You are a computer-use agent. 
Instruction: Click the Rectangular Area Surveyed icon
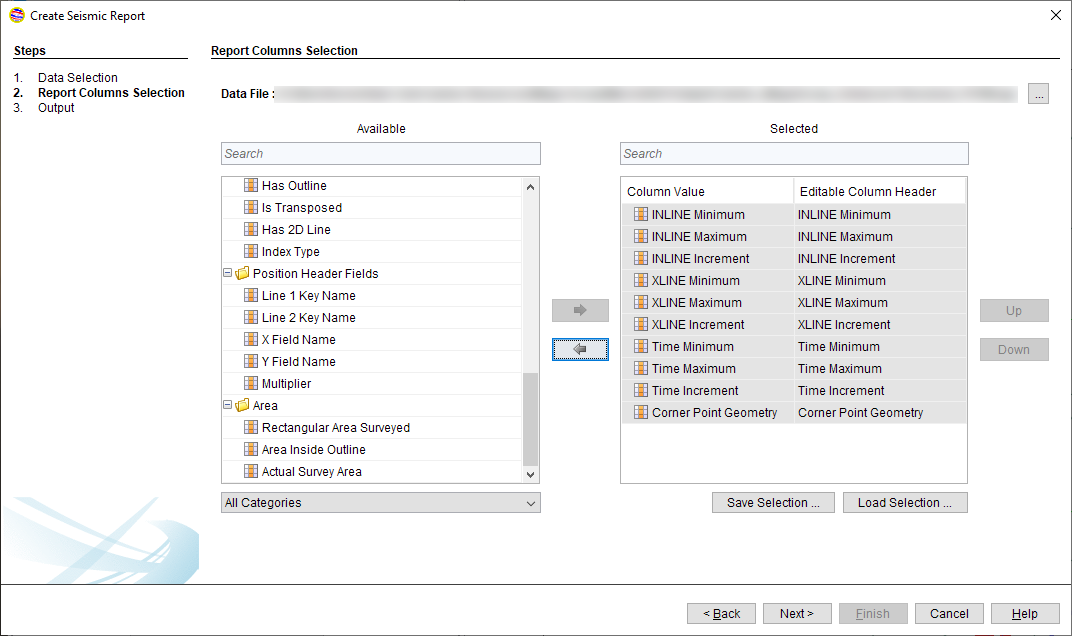tap(251, 427)
